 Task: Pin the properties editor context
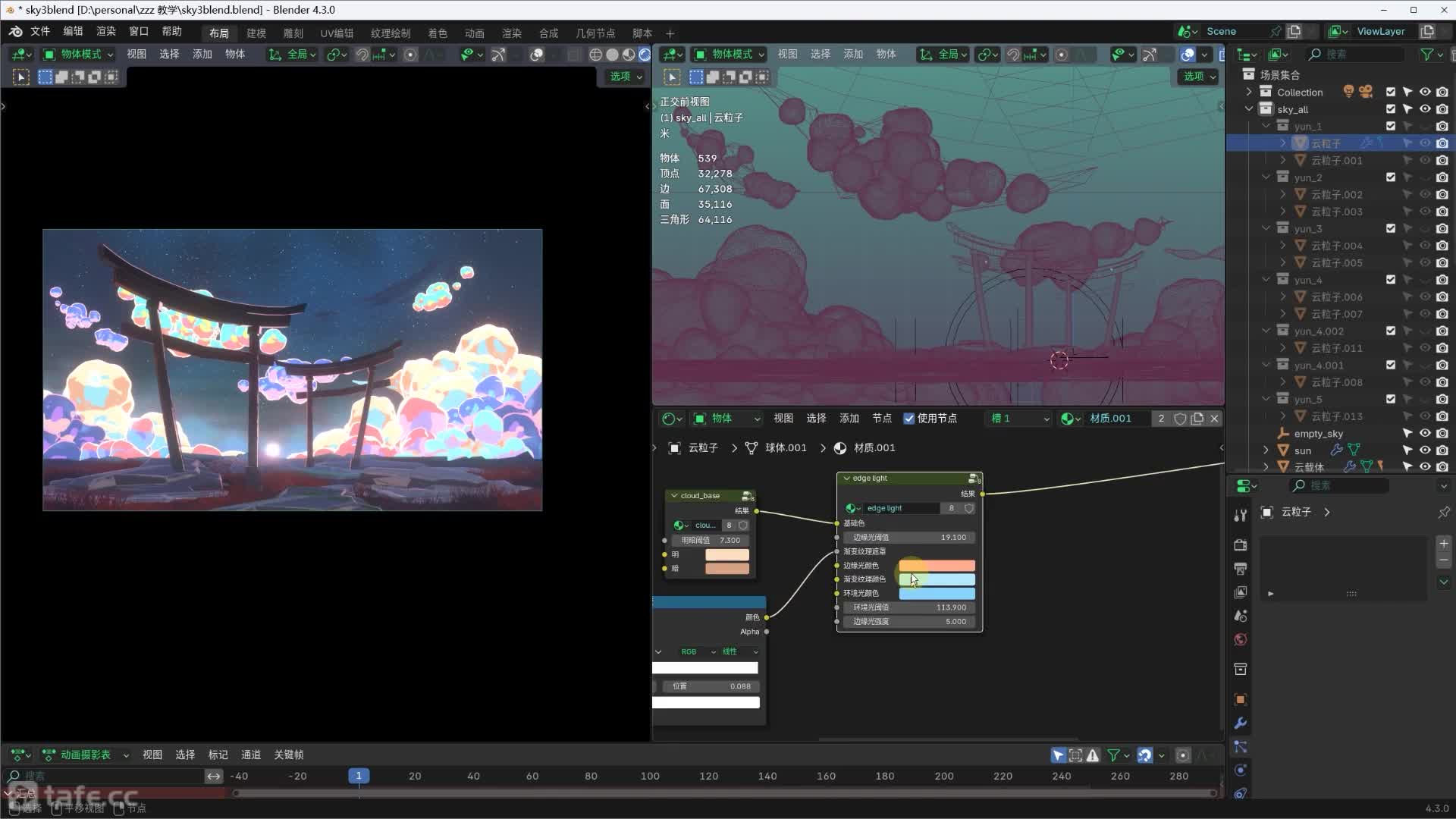pyautogui.click(x=1443, y=513)
